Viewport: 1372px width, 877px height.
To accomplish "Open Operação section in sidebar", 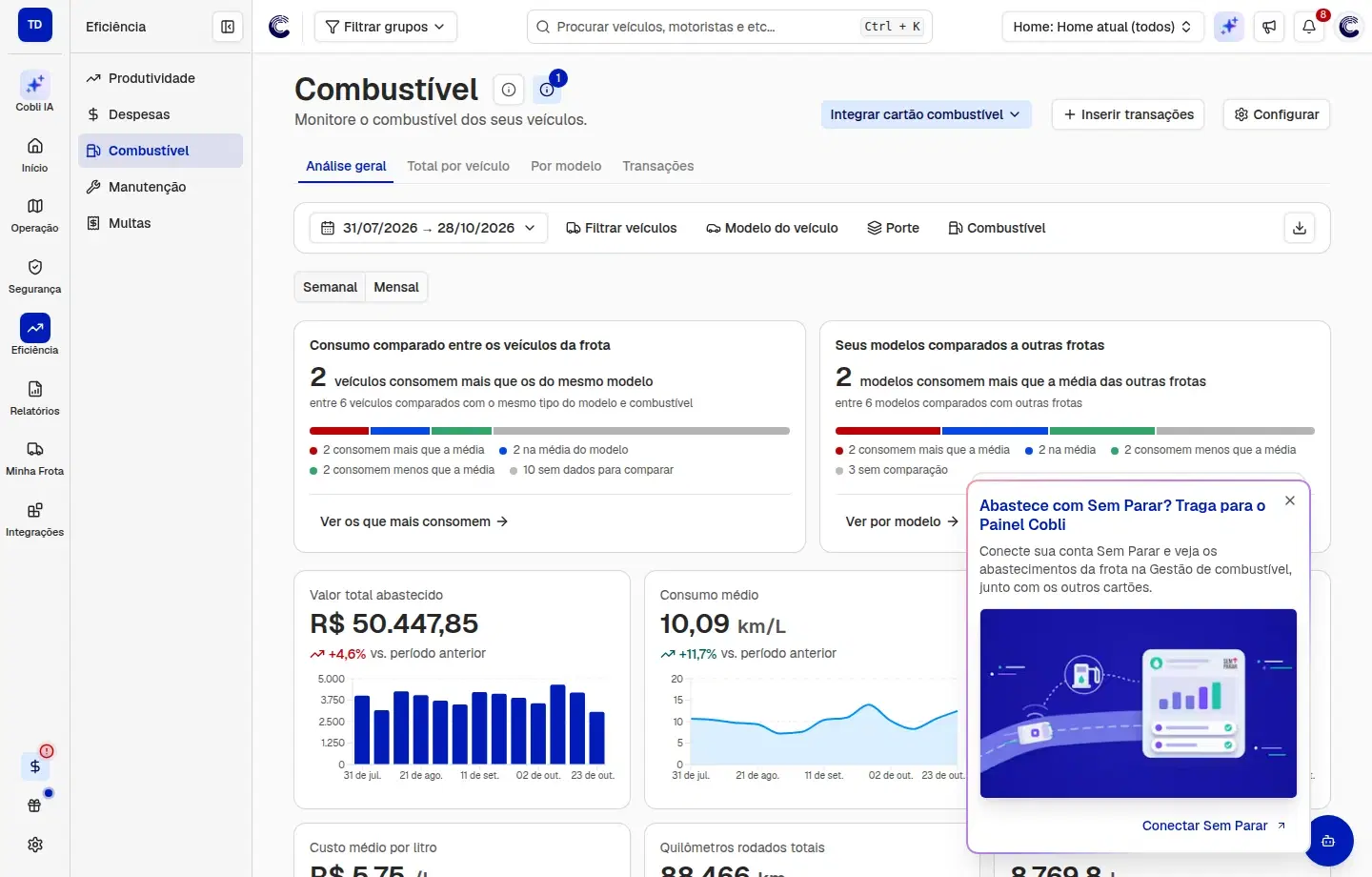I will (x=34, y=215).
